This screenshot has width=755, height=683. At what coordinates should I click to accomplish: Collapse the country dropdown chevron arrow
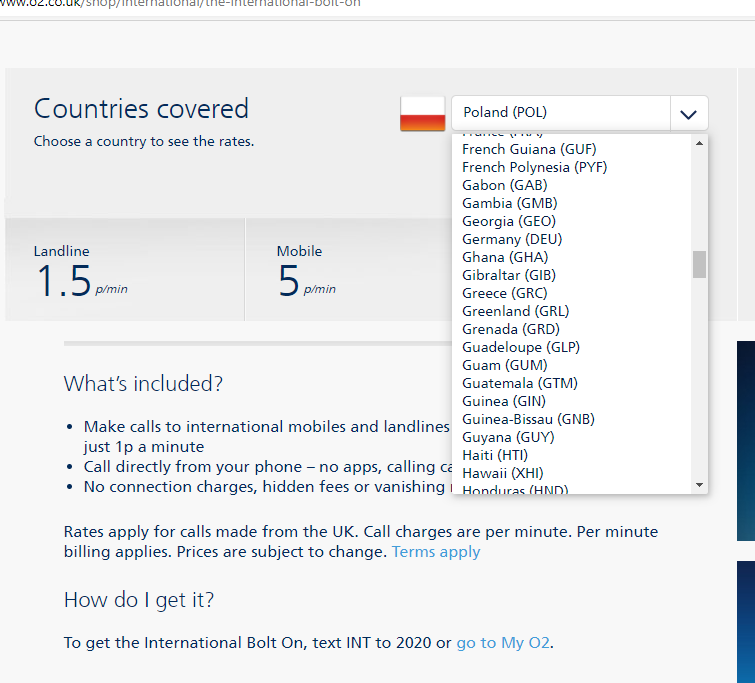click(x=688, y=114)
